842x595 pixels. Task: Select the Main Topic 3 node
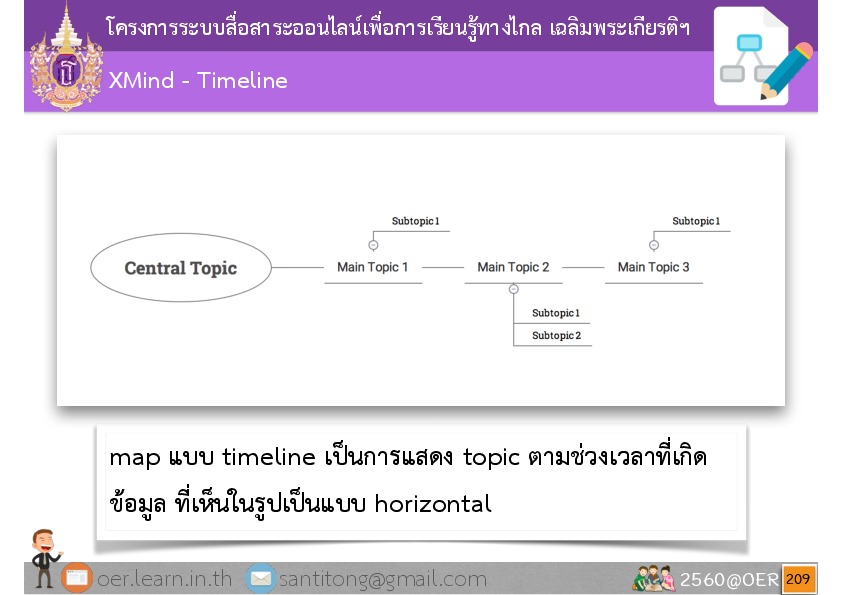pyautogui.click(x=653, y=267)
